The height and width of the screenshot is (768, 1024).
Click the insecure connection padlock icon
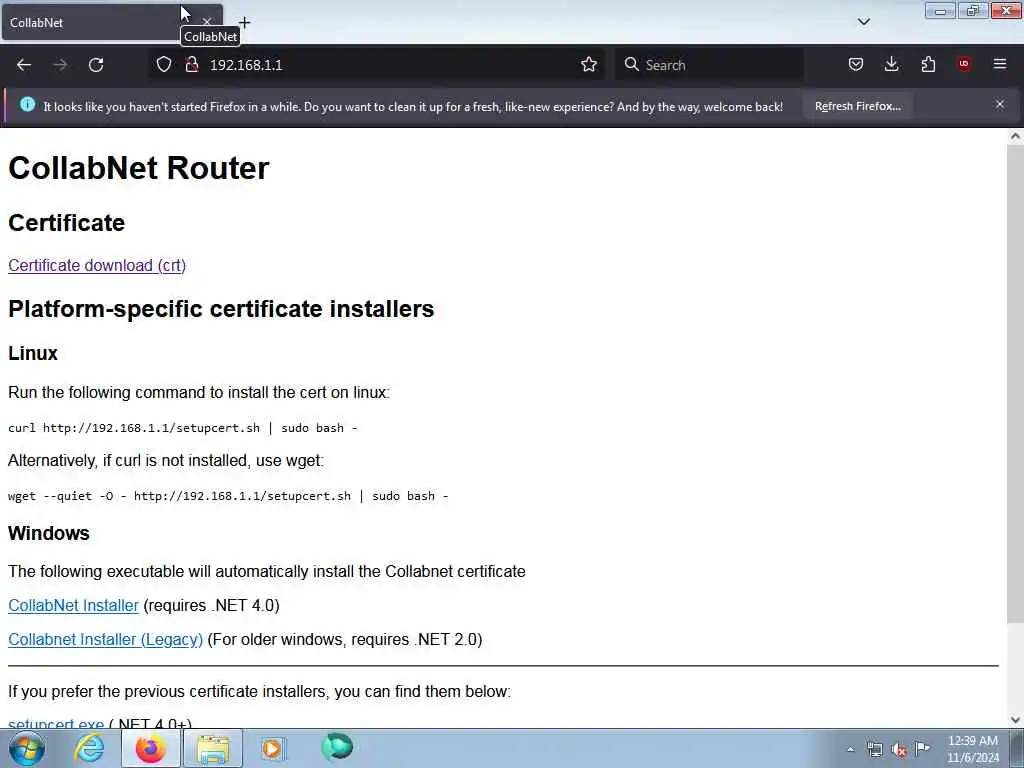click(191, 65)
